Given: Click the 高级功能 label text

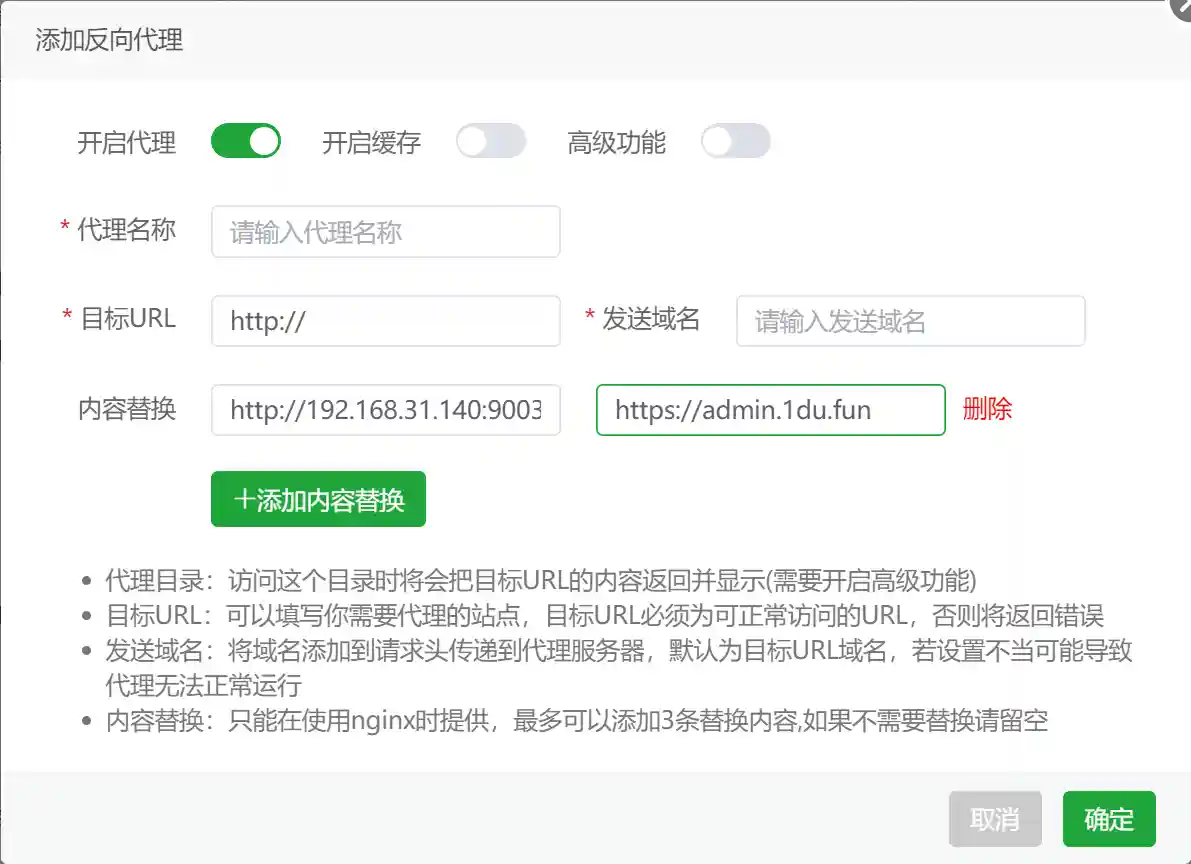Looking at the screenshot, I should coord(616,142).
